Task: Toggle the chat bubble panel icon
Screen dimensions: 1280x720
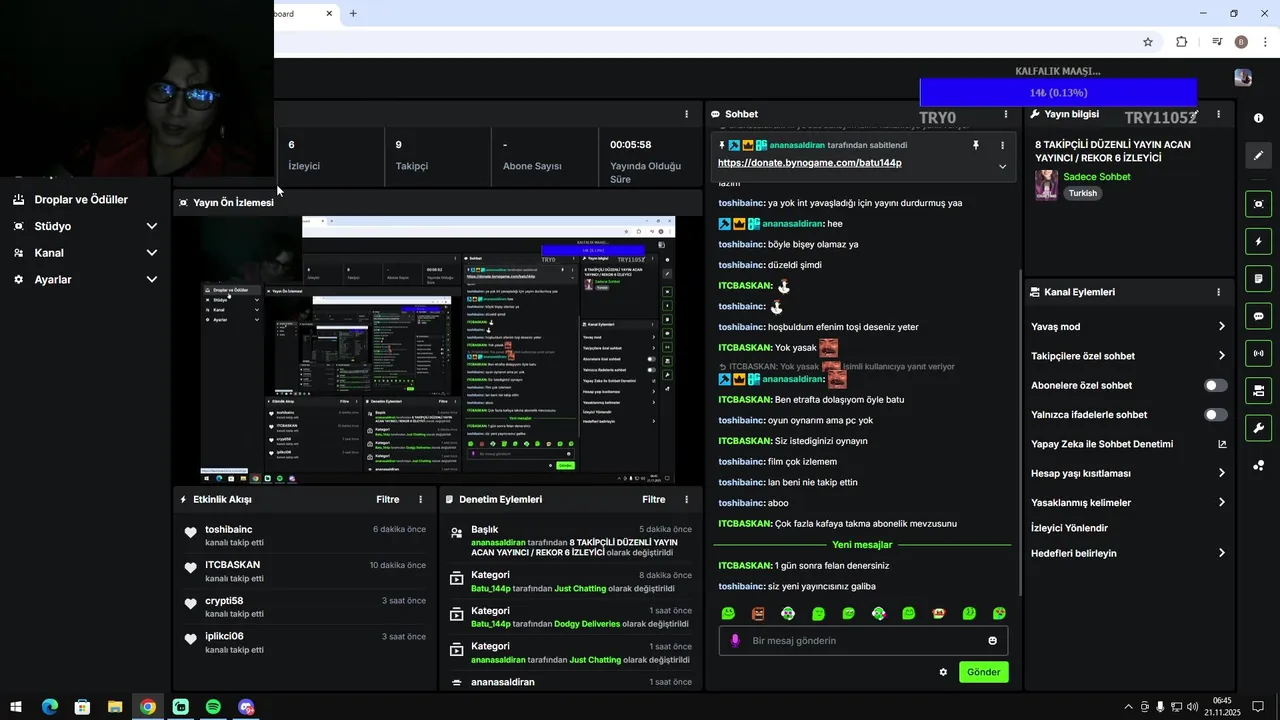Action: [x=1258, y=316]
